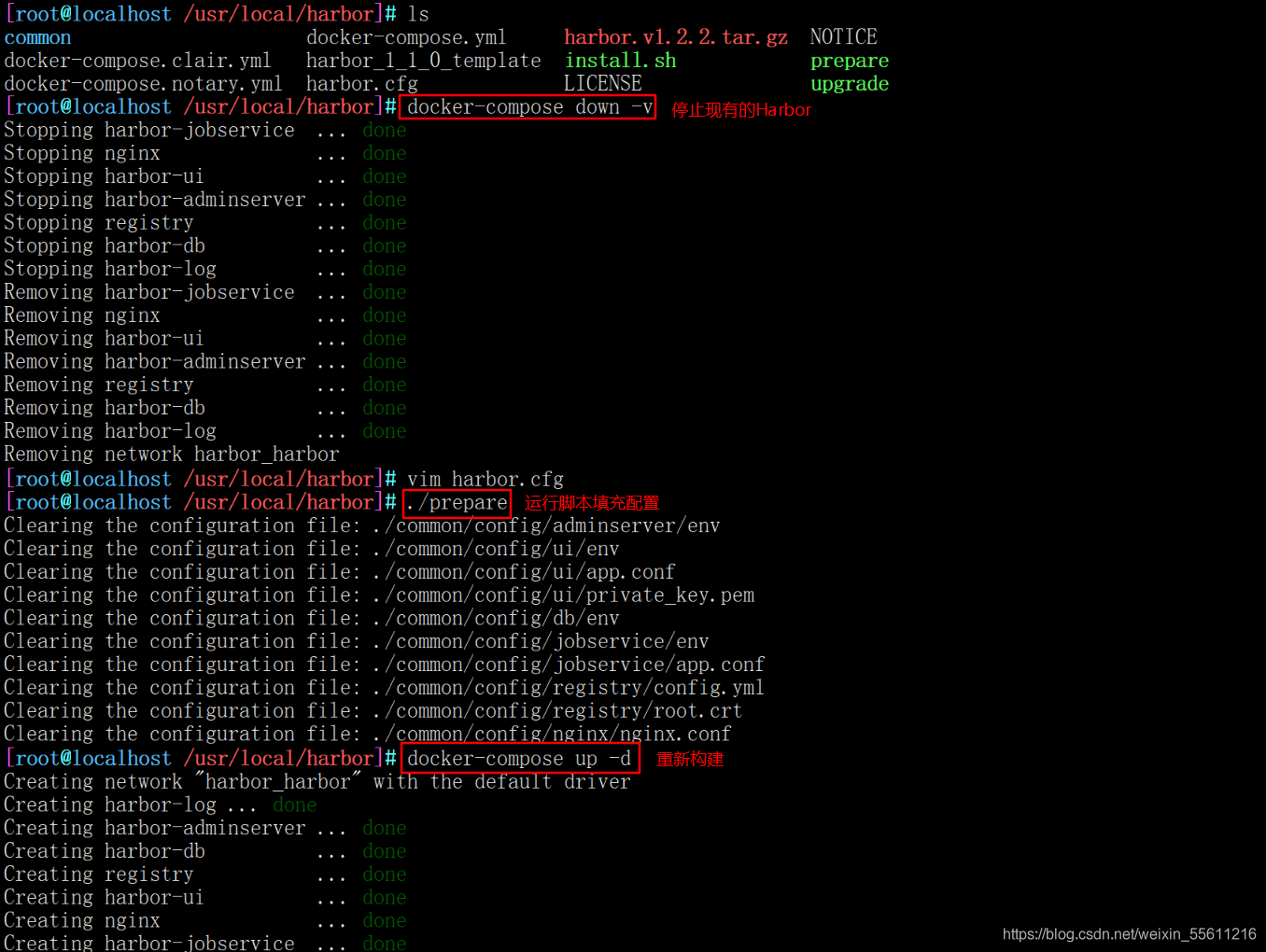Click the path './common/config/nginx/nginx.conf'
This screenshot has height=952, width=1266.
[x=552, y=735]
